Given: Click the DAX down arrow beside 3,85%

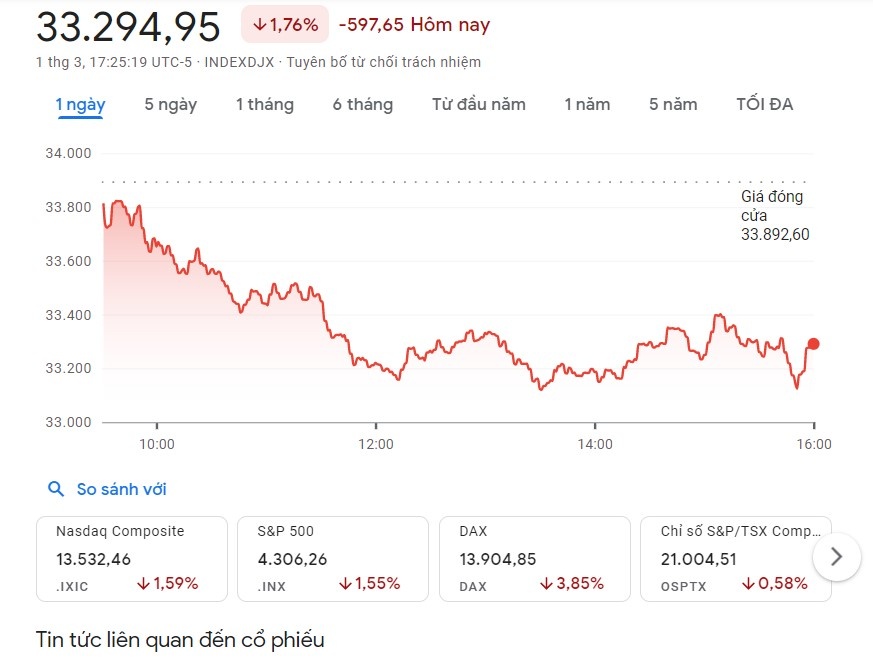Looking at the screenshot, I should (x=547, y=584).
